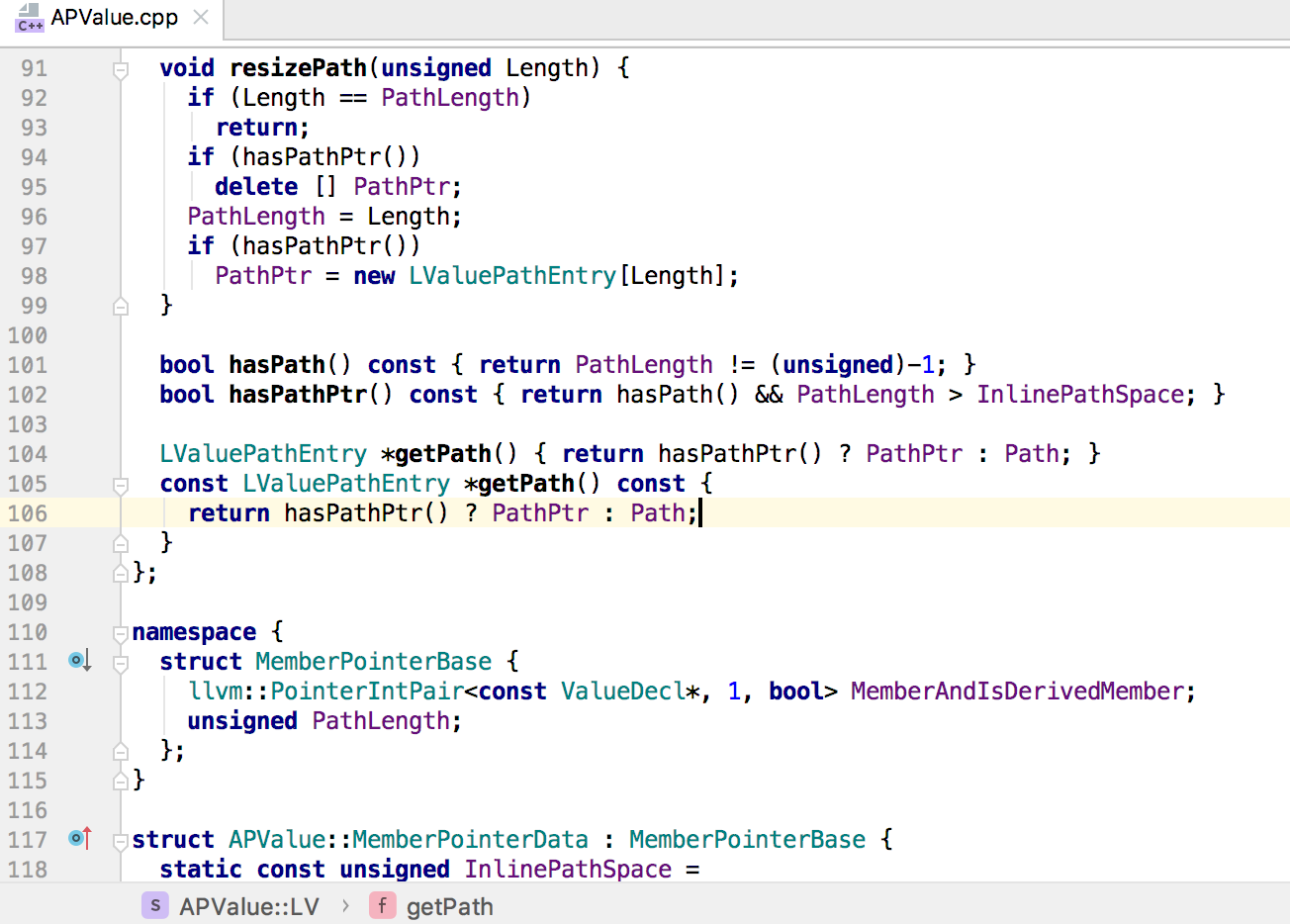This screenshot has width=1290, height=924.
Task: Open getPath breadcrumb item
Action: tap(449, 906)
